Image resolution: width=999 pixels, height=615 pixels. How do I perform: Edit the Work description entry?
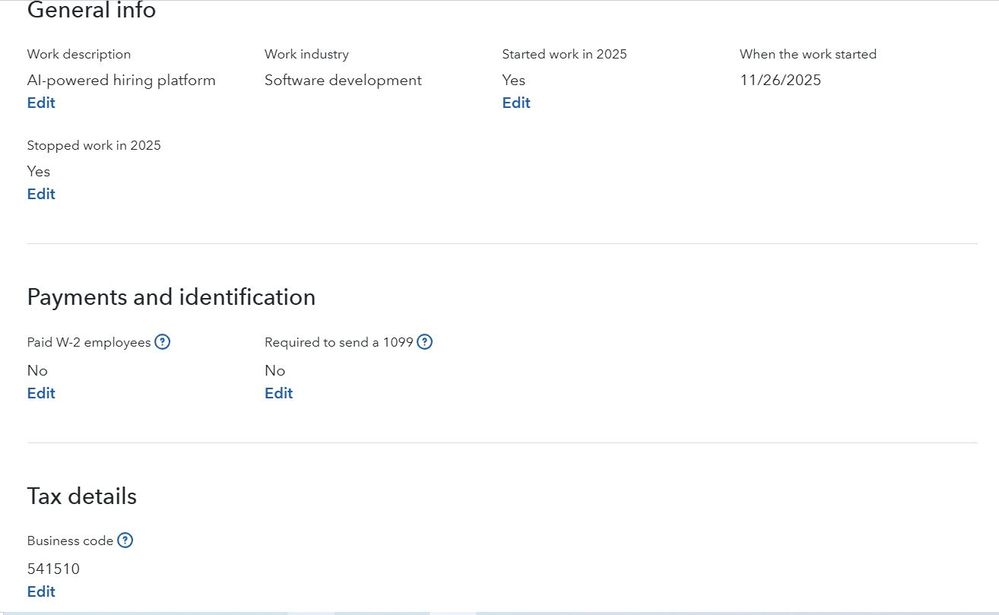click(41, 103)
